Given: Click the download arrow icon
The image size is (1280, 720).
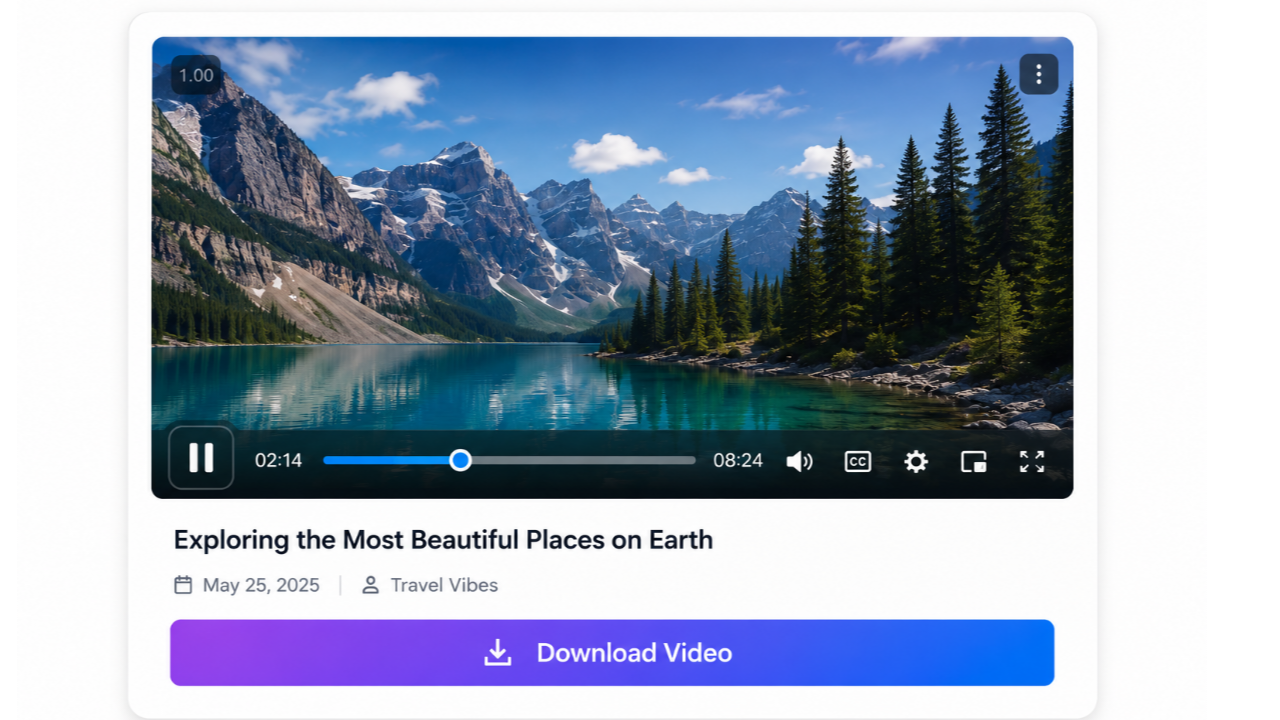Looking at the screenshot, I should tap(498, 653).
